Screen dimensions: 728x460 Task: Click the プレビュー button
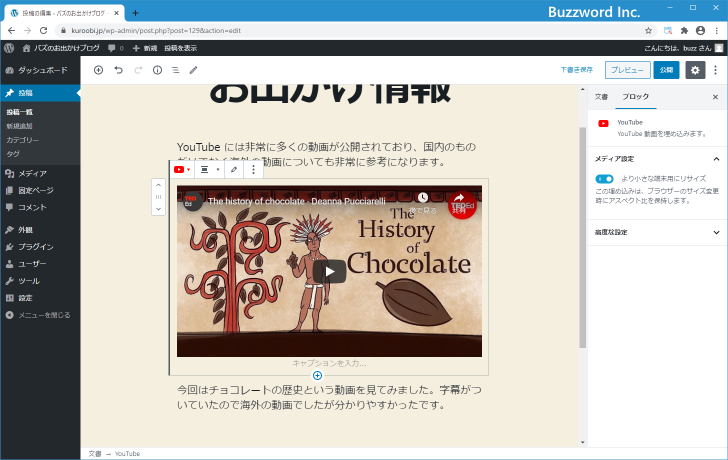coord(627,70)
